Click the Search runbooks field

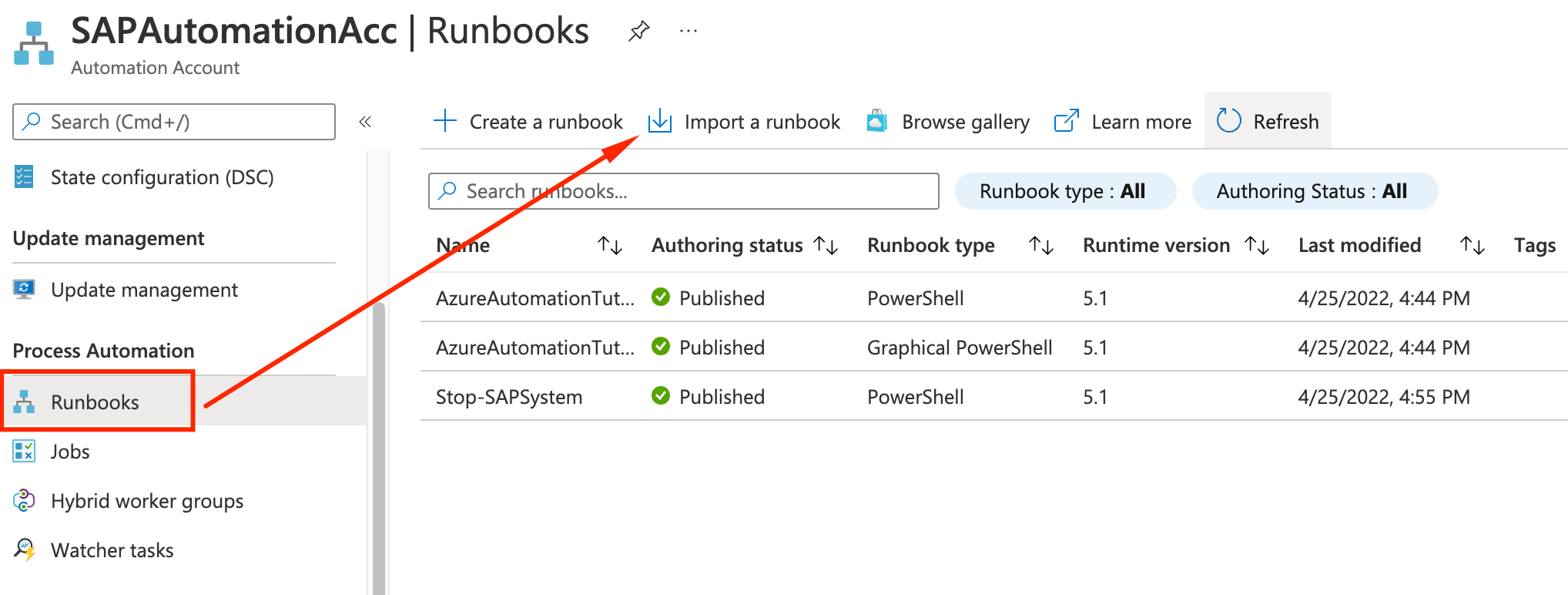684,191
